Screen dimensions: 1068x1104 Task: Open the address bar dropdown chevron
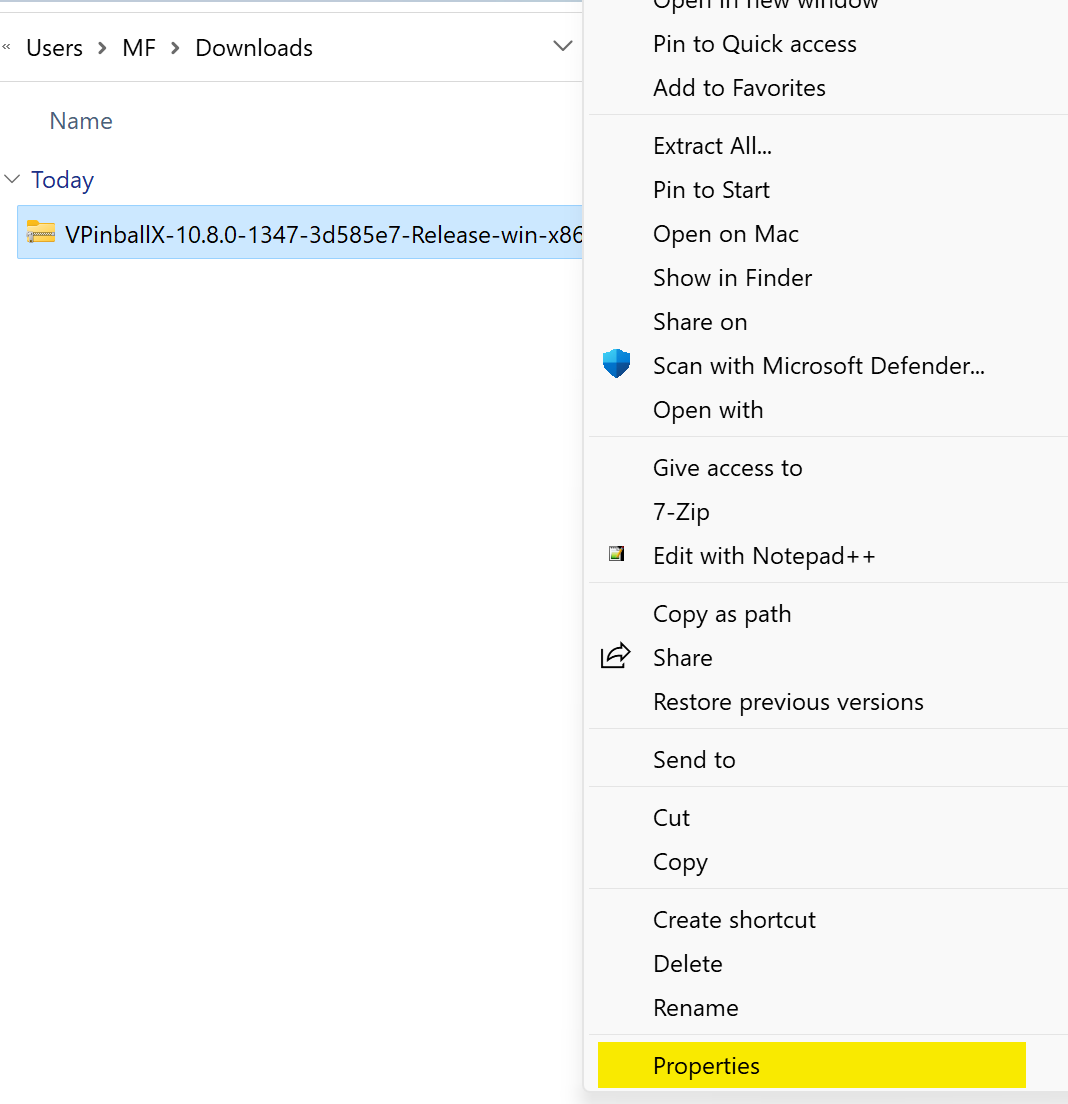562,46
